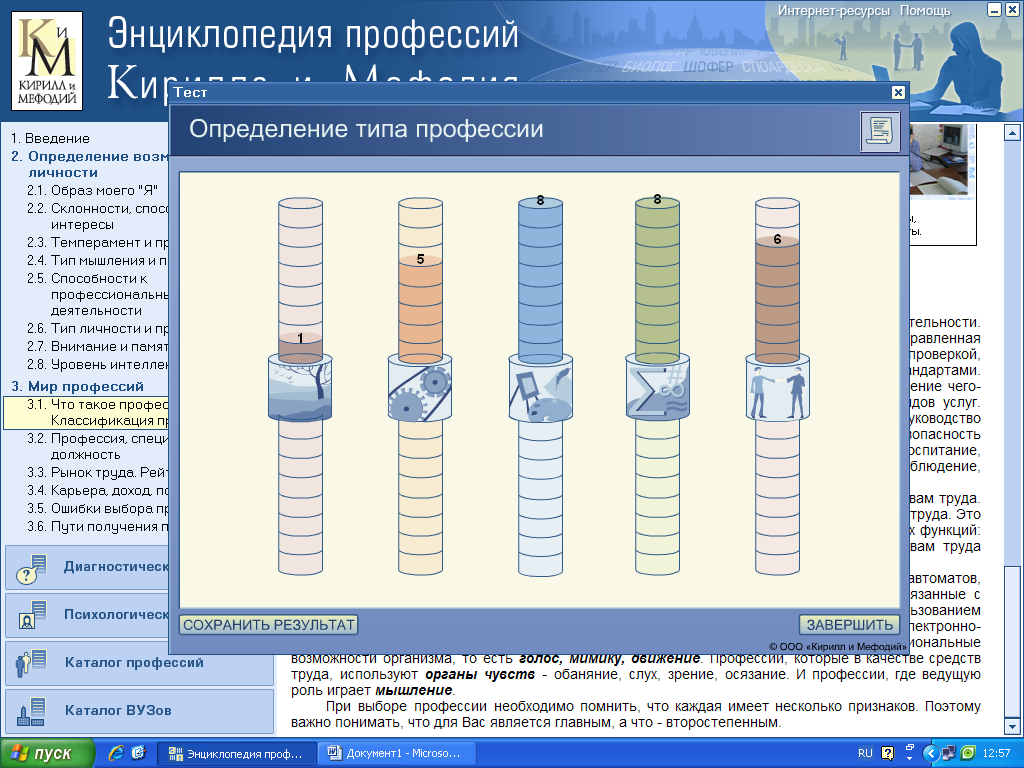
Task: Select 1. Введение in contents tree
Action: coord(50,138)
